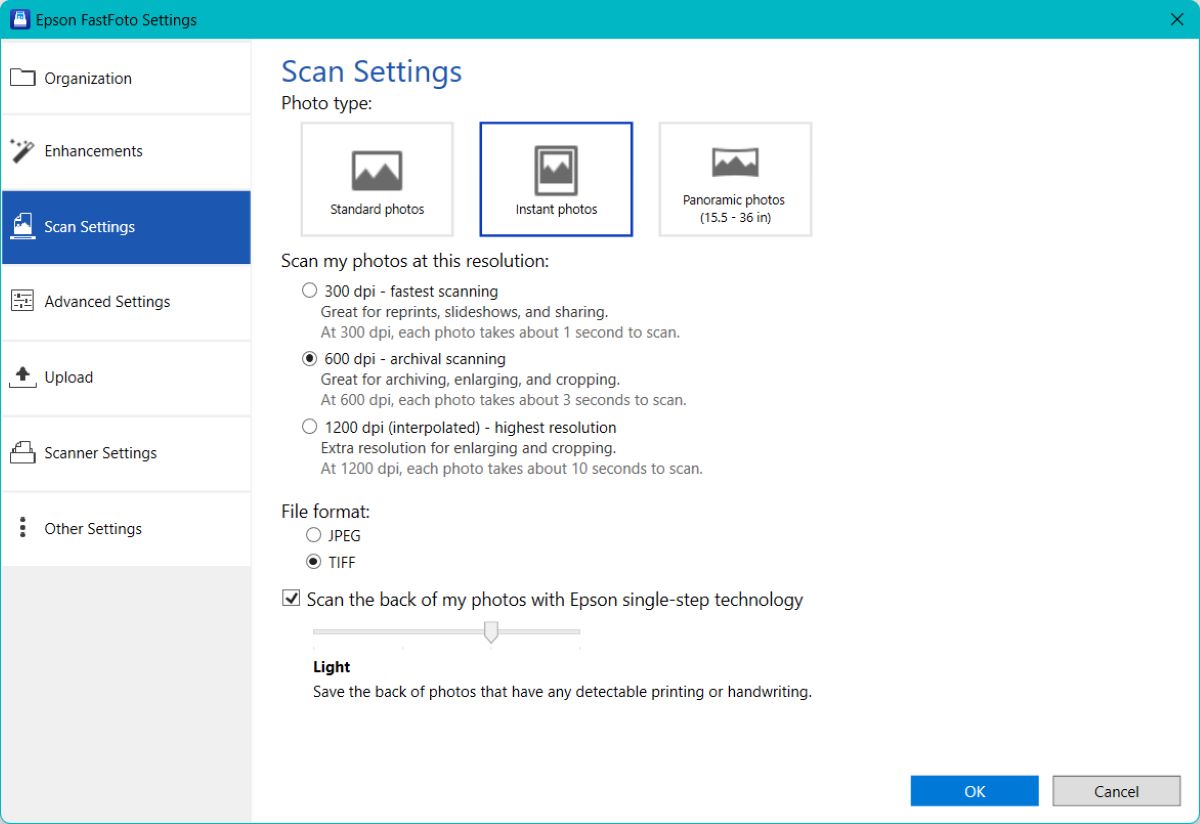Screen dimensions: 1200x824
Task: Open the Scan Settings tab
Action: tap(126, 227)
